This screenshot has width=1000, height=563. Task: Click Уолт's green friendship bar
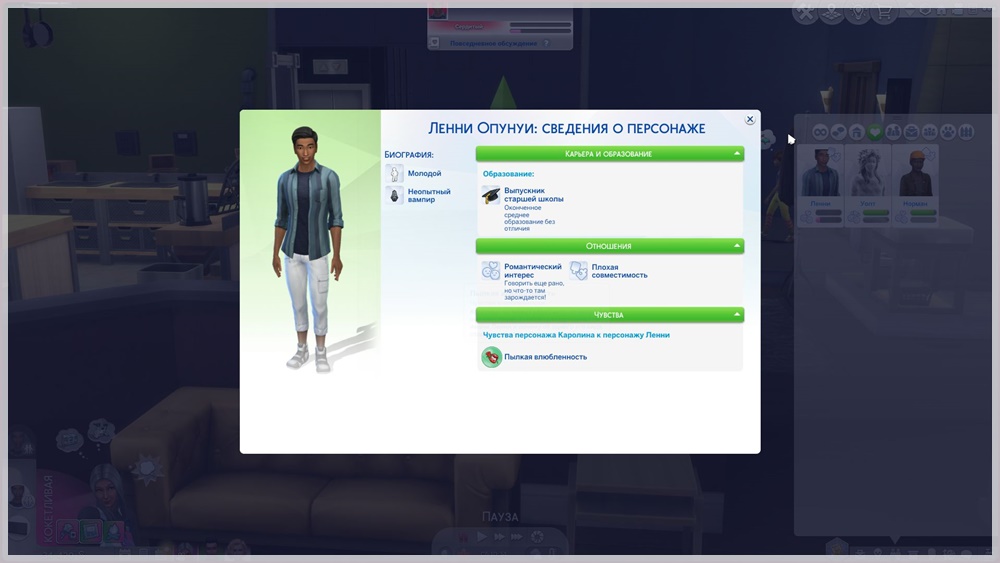click(x=876, y=213)
